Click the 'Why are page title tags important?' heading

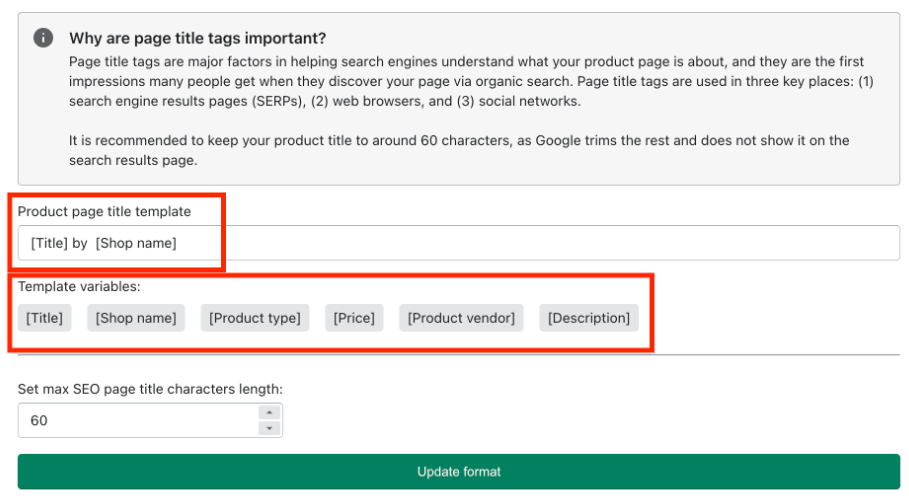click(x=198, y=38)
